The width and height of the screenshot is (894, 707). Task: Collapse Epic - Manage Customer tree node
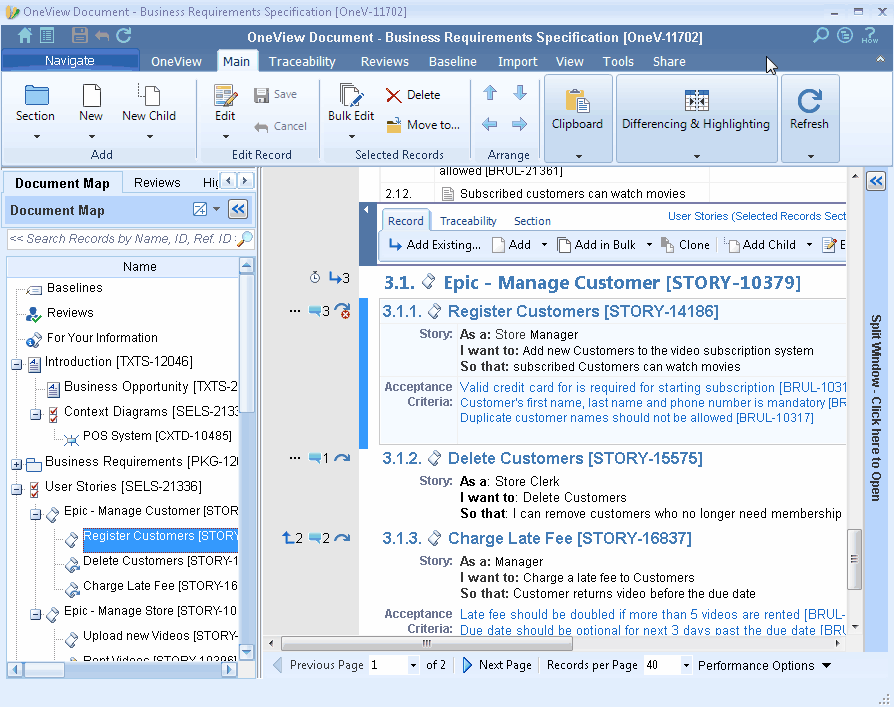(36, 514)
